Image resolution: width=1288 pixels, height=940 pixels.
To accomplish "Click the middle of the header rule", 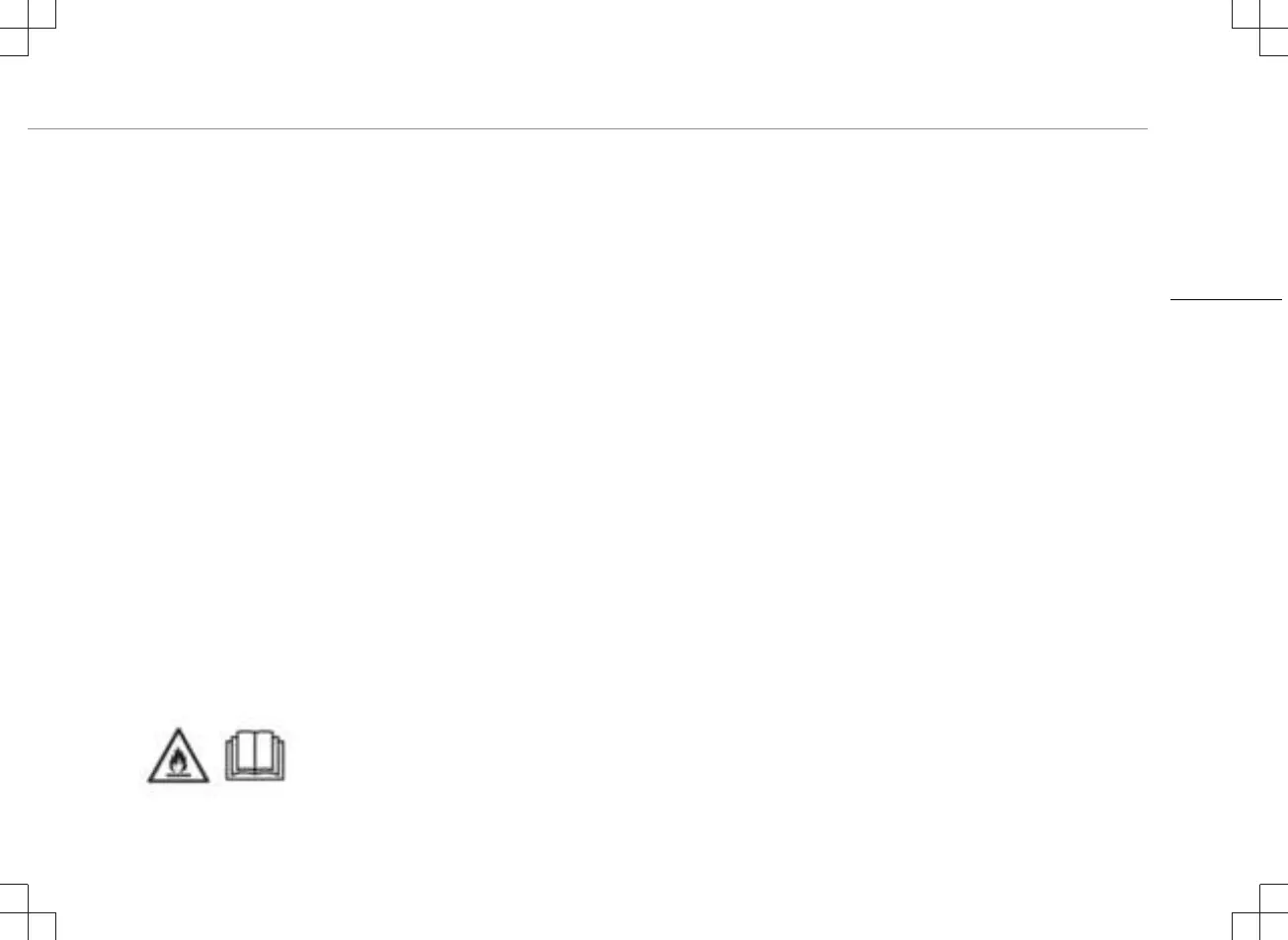I will pos(588,128).
